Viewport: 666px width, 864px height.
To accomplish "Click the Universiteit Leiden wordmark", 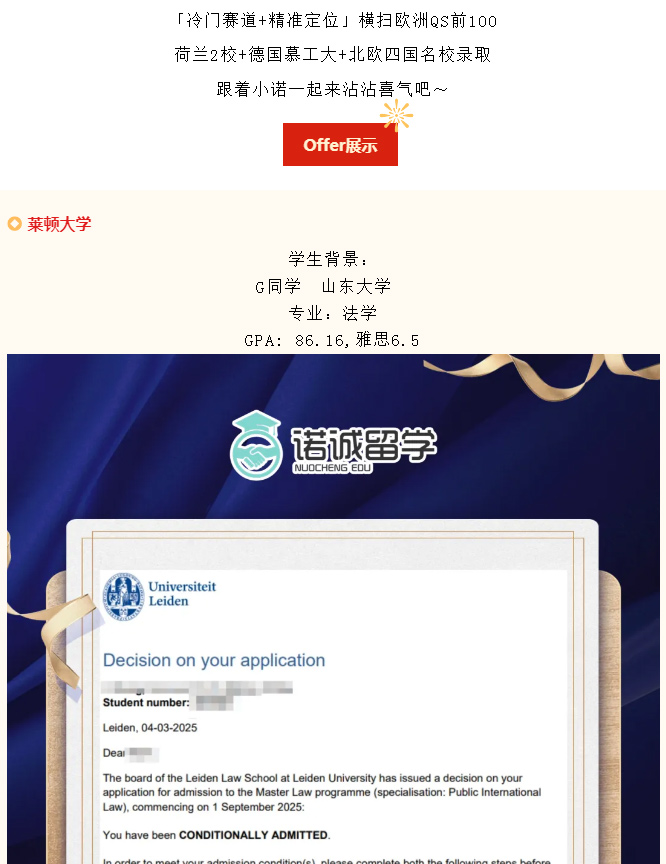I will pos(182,593).
